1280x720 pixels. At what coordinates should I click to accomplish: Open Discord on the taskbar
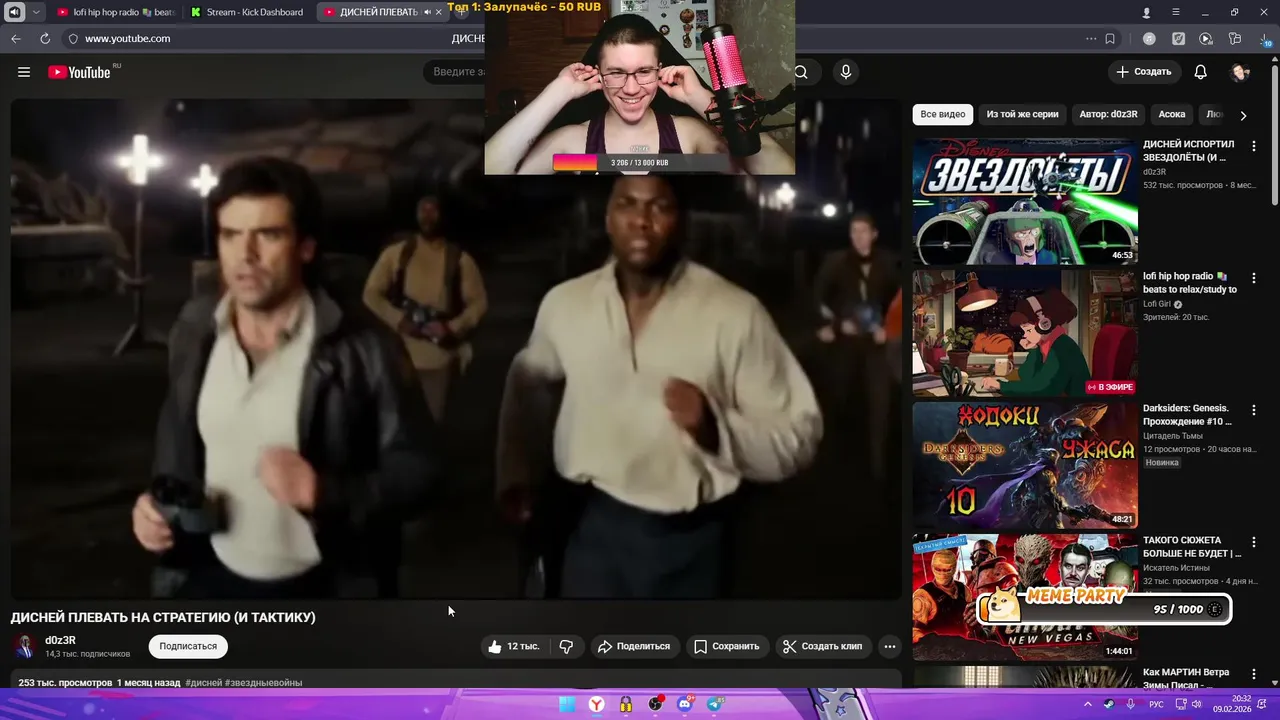click(686, 704)
